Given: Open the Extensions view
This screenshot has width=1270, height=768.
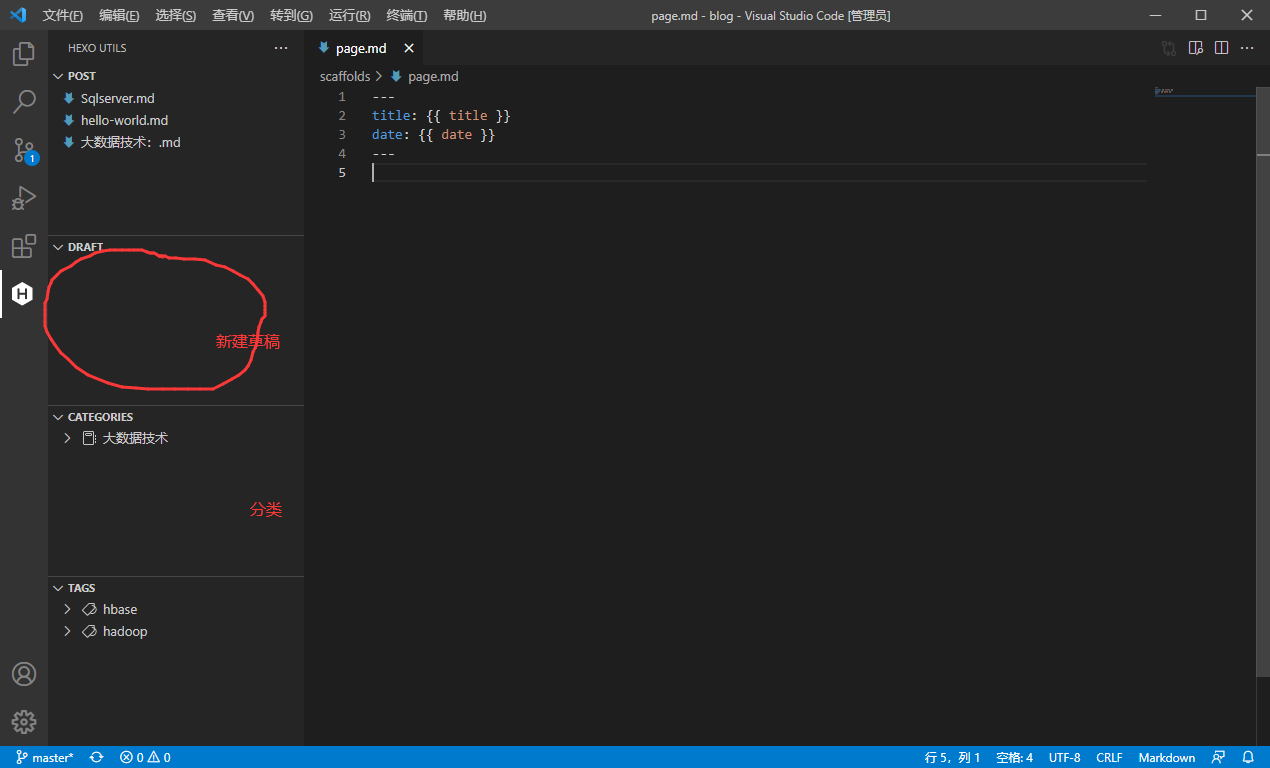Looking at the screenshot, I should 24,246.
